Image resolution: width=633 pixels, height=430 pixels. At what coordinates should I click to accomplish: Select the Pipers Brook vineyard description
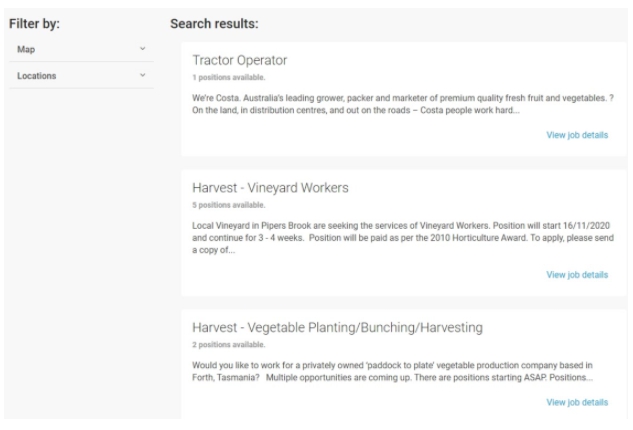pyautogui.click(x=403, y=238)
